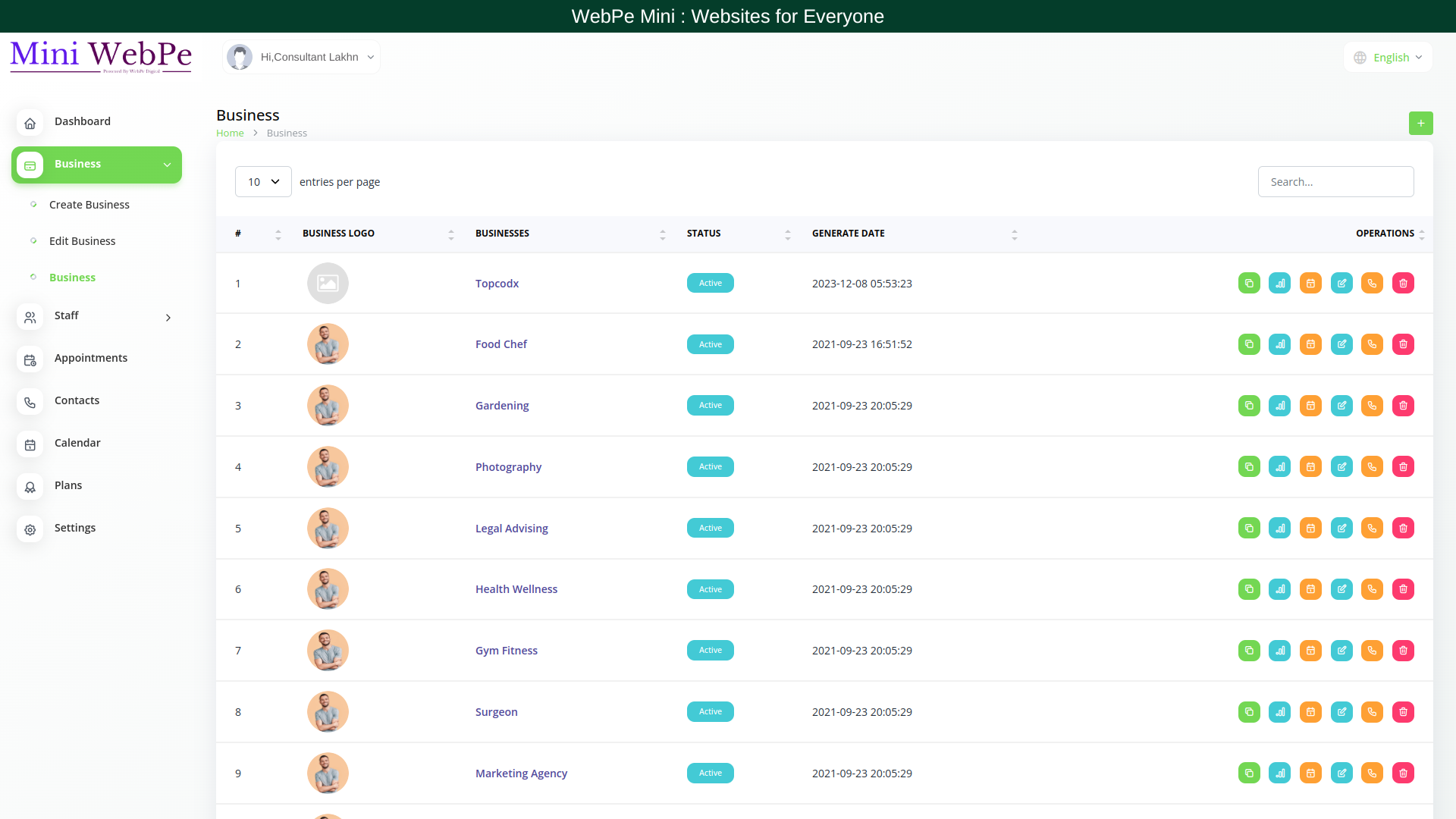Click the copy icon for Topcodx
The width and height of the screenshot is (1456, 819).
pos(1249,283)
